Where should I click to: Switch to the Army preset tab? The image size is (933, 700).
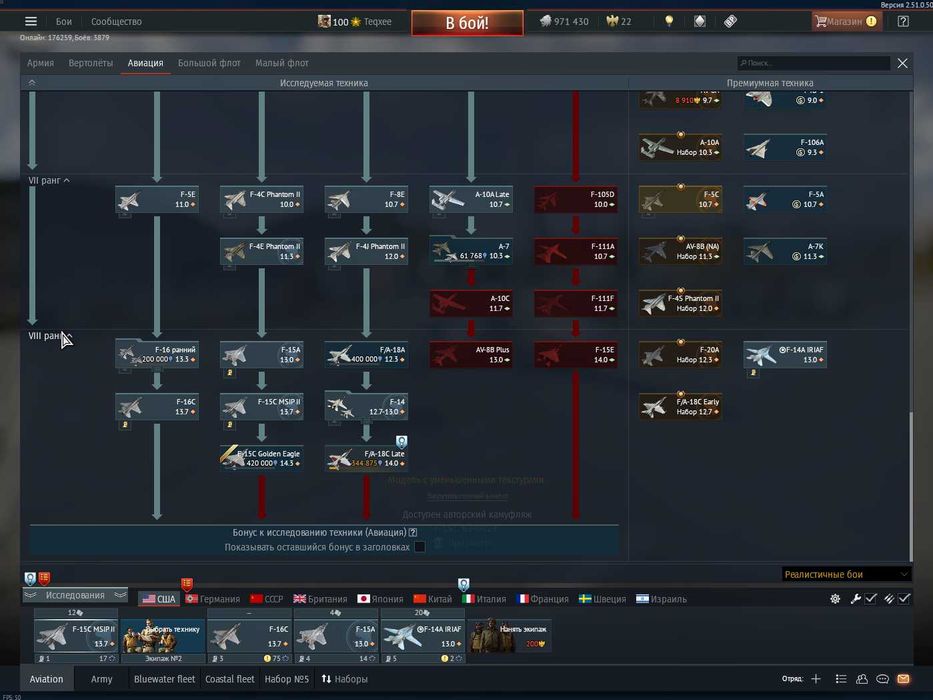[x=101, y=679]
